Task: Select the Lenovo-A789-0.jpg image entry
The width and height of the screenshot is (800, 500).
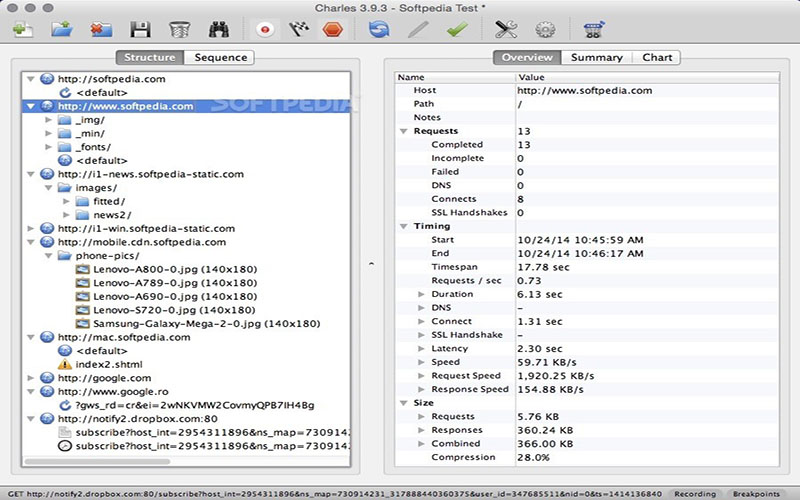Action: [175, 283]
